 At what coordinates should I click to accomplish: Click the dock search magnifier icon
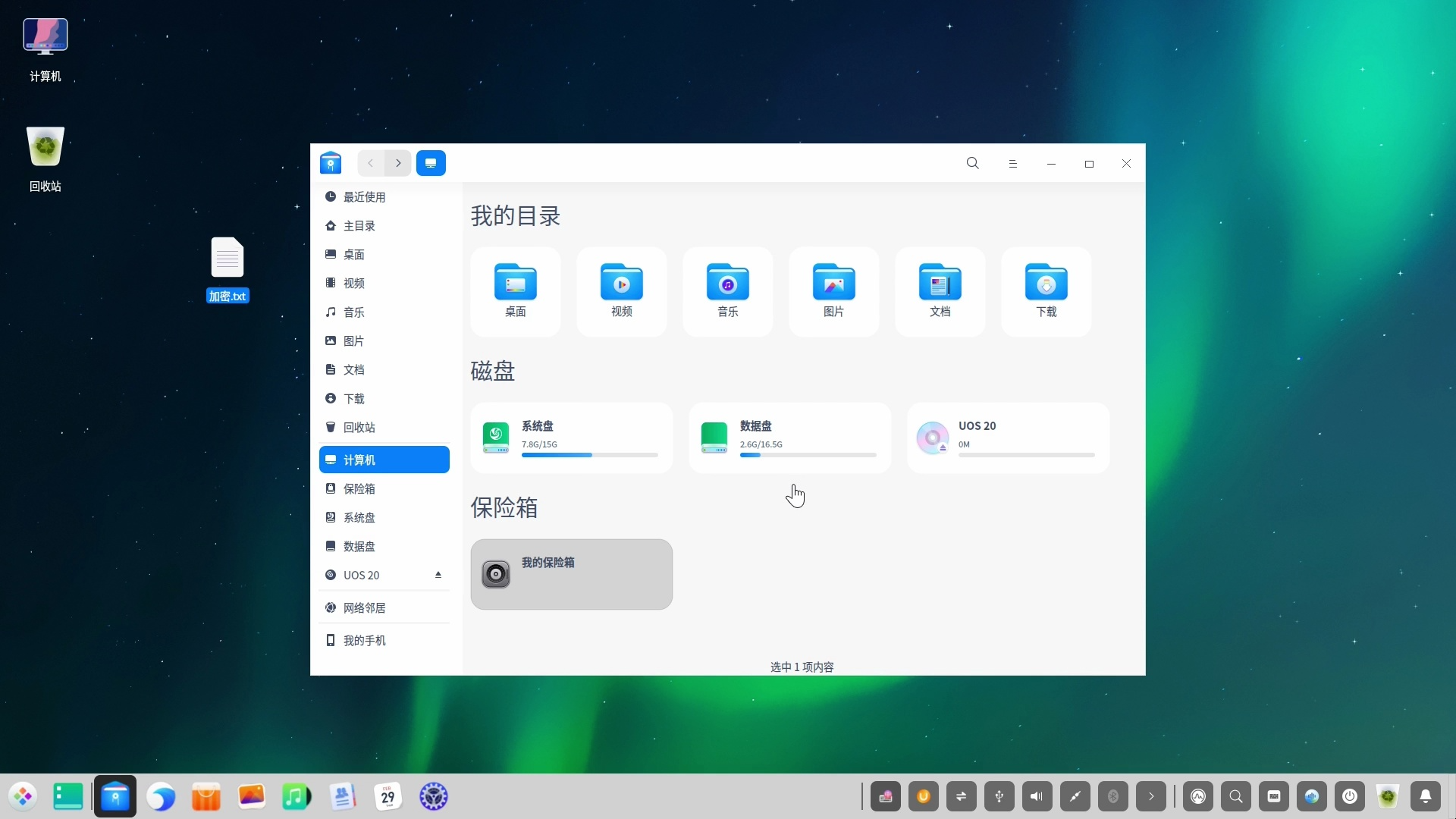coord(1236,797)
